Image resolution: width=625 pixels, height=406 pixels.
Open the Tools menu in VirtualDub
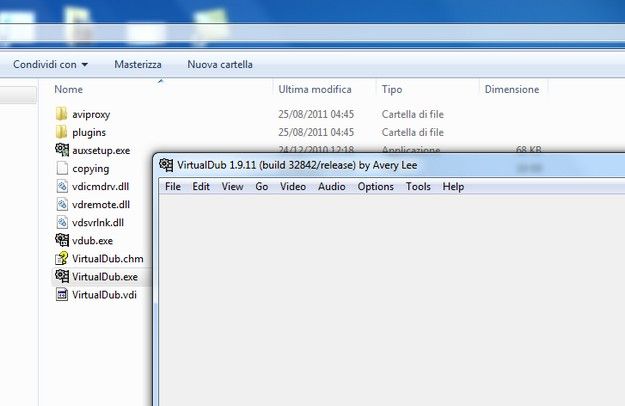[x=418, y=186]
